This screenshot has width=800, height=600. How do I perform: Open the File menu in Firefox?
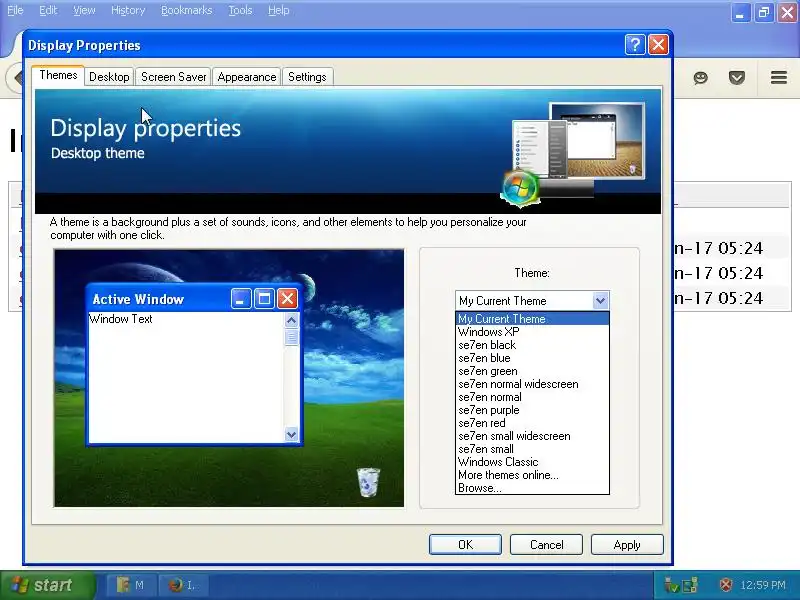[x=15, y=10]
